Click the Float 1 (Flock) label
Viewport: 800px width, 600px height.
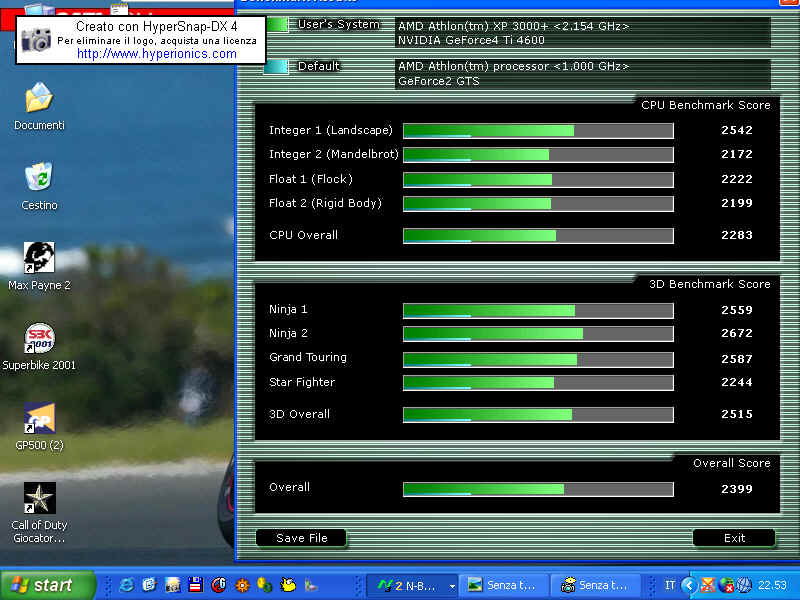tap(311, 179)
